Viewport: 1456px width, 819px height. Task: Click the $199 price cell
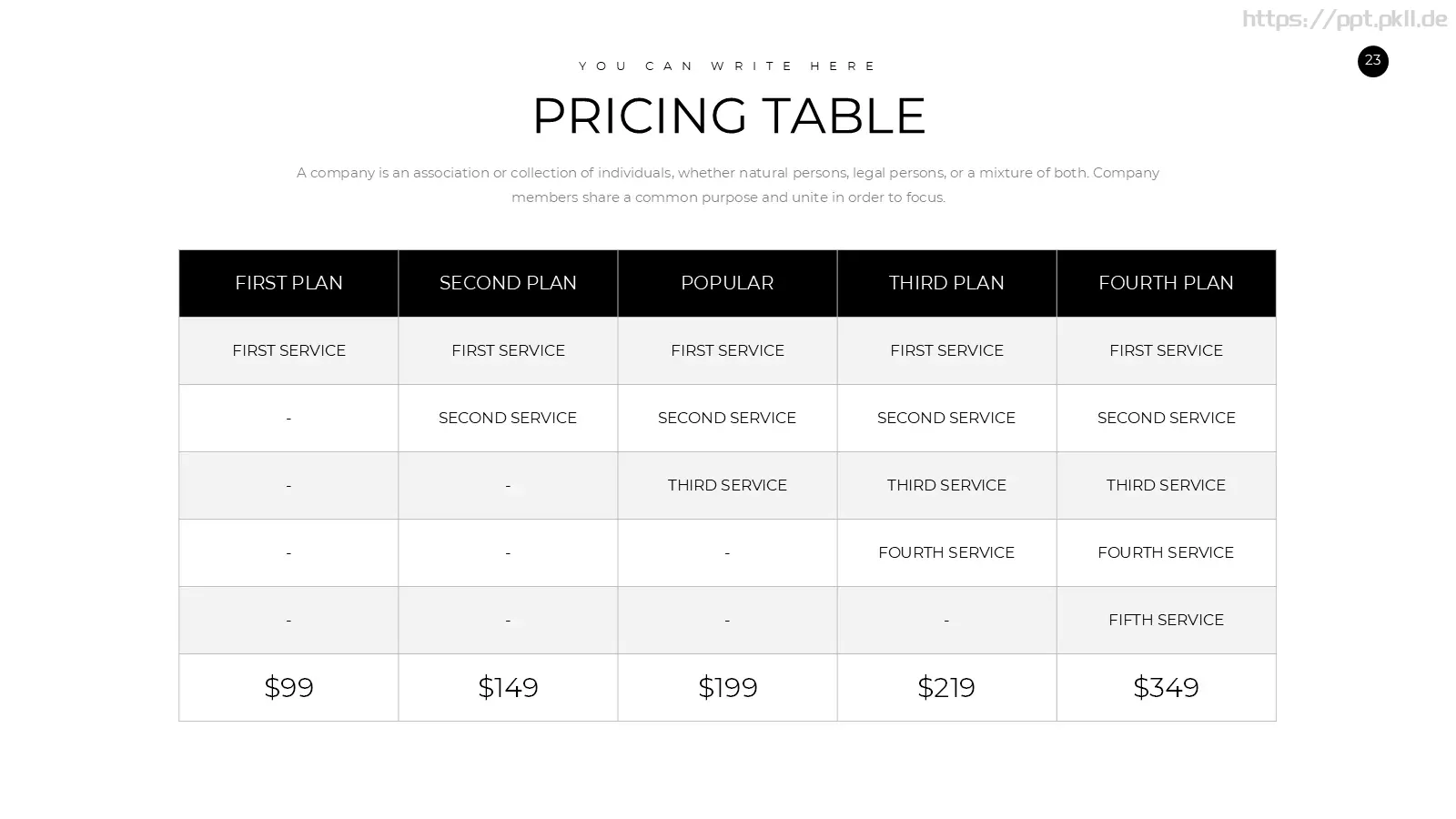click(727, 687)
